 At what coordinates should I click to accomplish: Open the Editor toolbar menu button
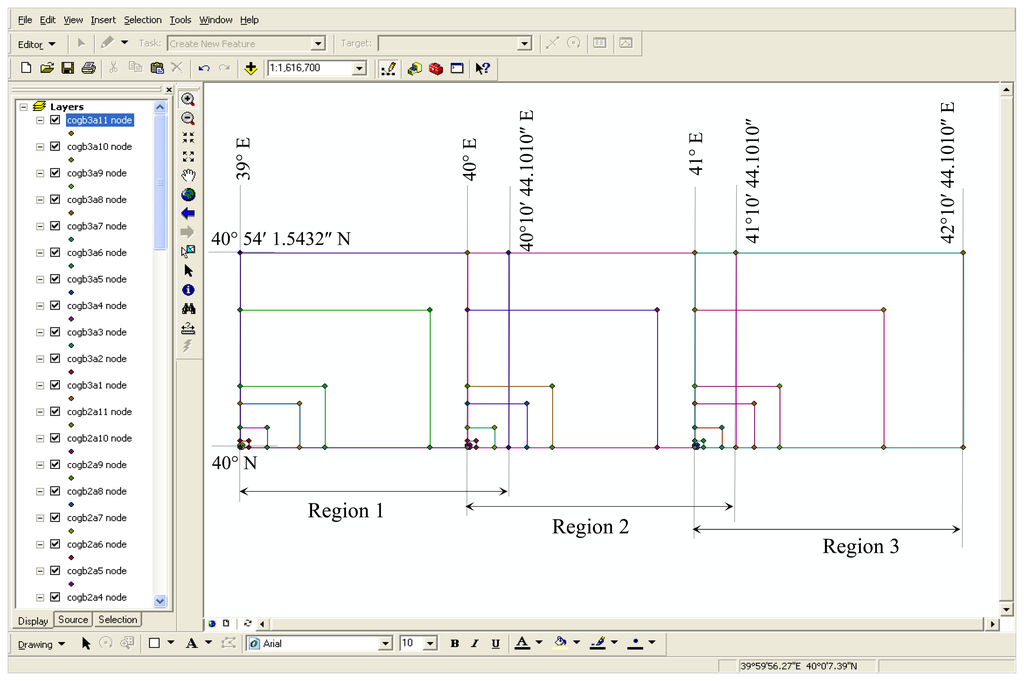click(37, 44)
